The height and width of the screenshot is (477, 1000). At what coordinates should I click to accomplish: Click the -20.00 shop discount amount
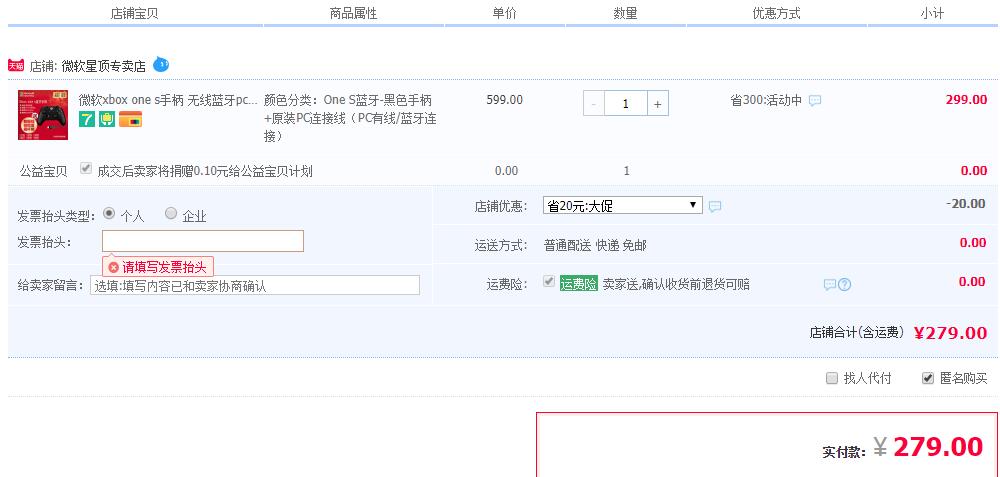[x=966, y=203]
